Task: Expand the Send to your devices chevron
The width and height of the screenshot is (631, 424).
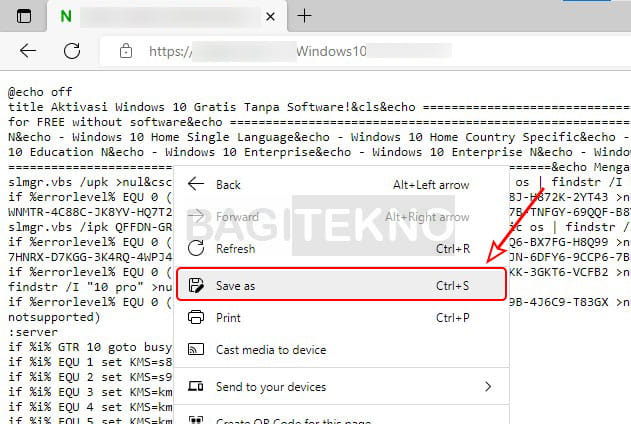Action: (x=488, y=386)
